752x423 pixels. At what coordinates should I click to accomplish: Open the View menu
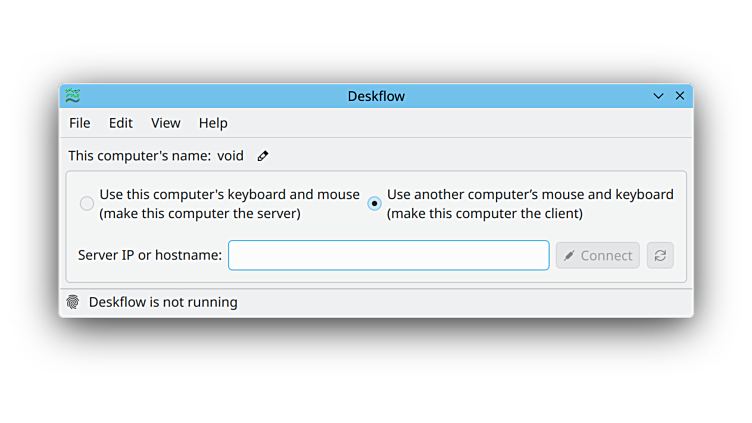166,123
